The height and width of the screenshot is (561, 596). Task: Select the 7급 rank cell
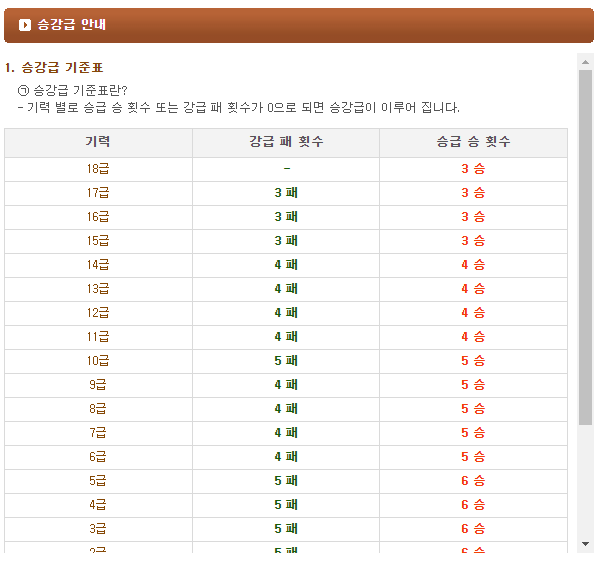pyautogui.click(x=98, y=433)
